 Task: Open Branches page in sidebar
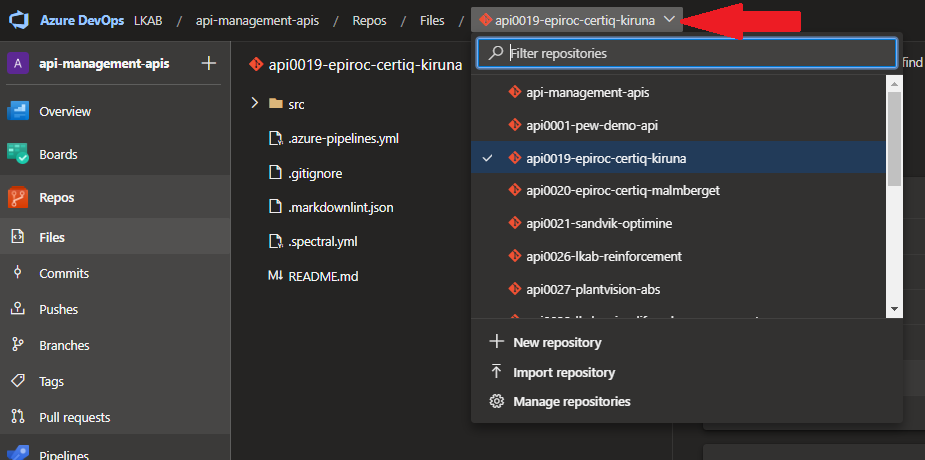coord(115,345)
